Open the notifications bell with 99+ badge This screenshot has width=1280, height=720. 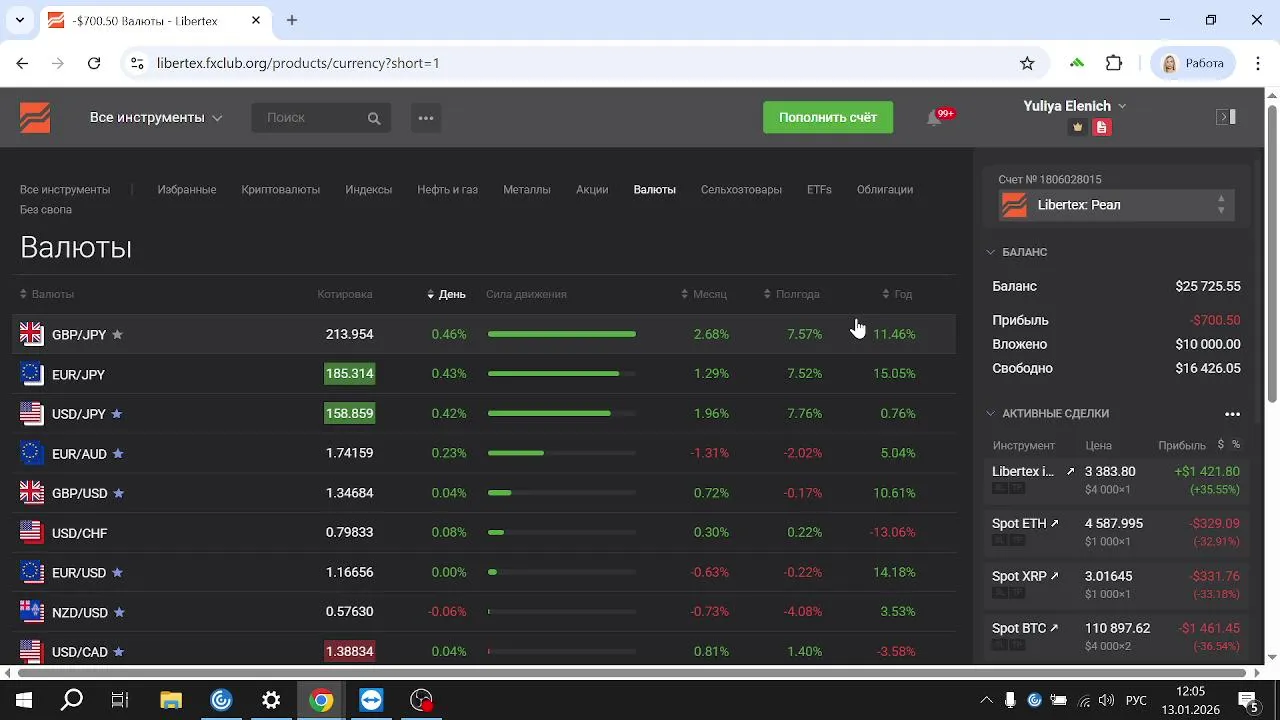pos(935,117)
